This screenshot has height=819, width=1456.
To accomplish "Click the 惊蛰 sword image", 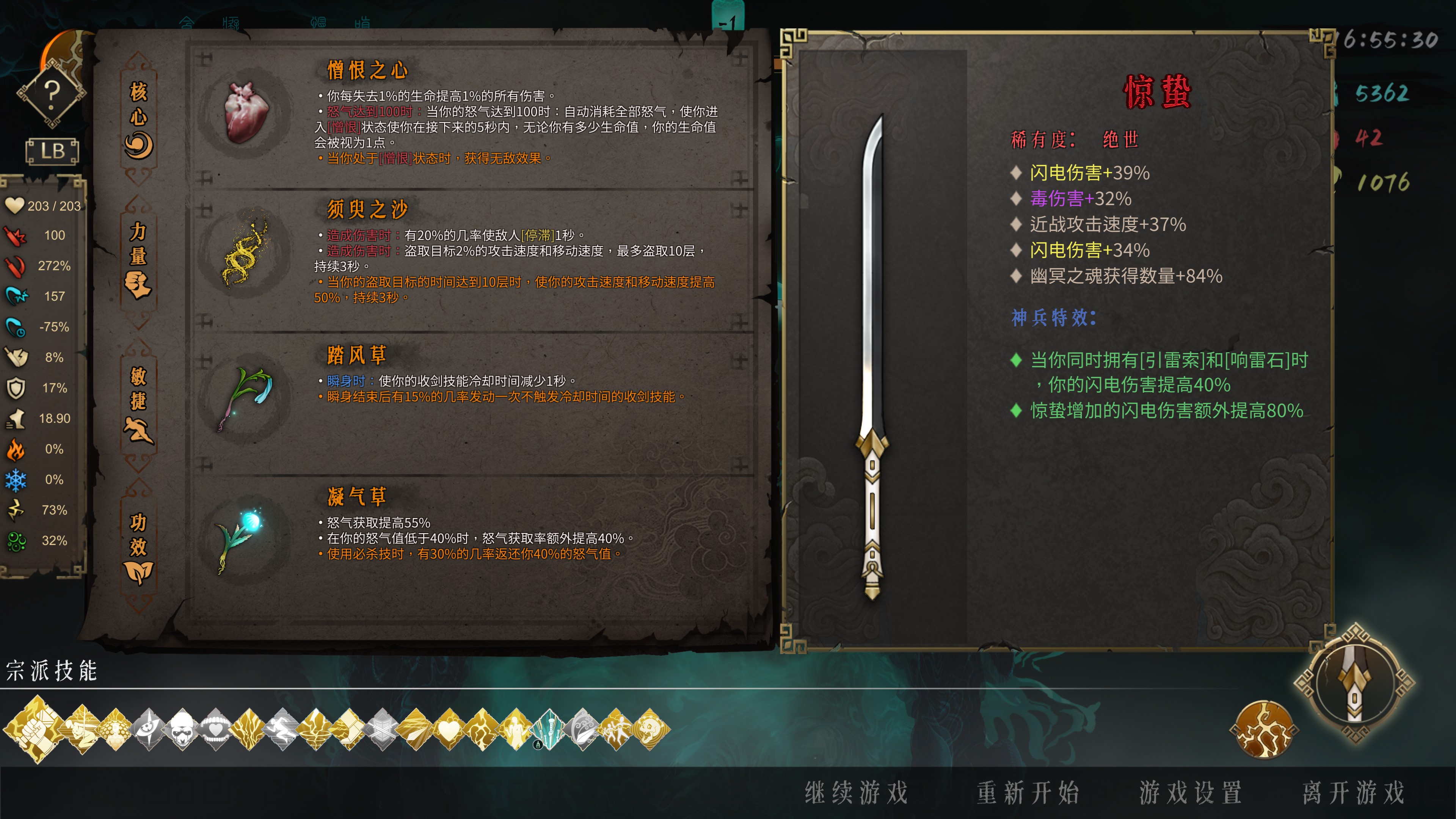I will click(x=873, y=357).
